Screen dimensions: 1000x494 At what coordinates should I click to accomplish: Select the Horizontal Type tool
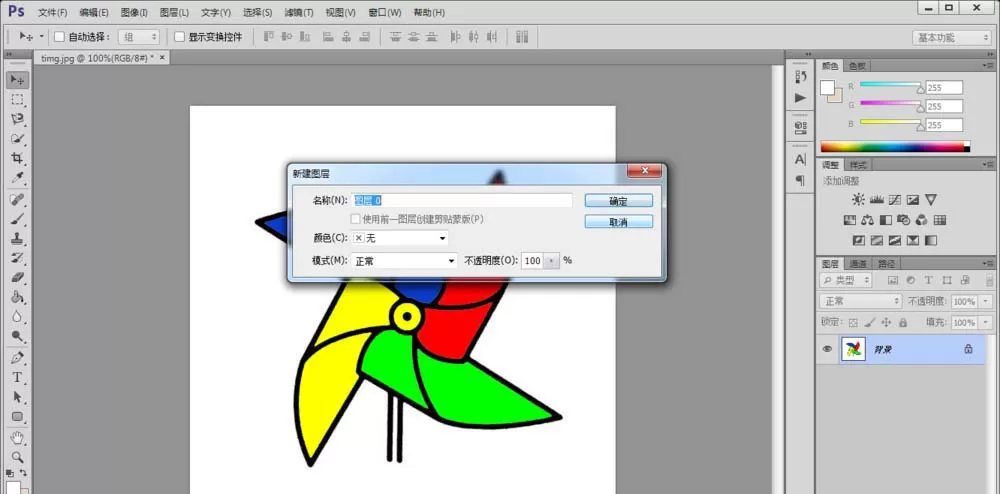pyautogui.click(x=17, y=377)
